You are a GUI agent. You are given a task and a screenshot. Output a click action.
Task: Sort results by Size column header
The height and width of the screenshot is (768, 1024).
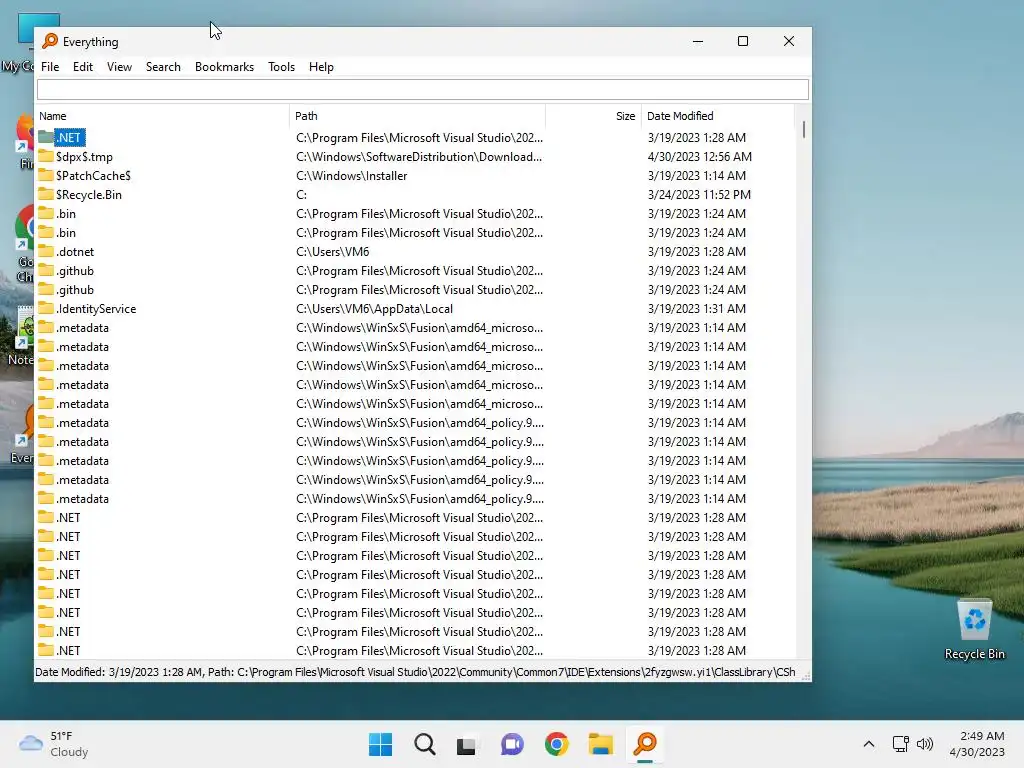594,116
